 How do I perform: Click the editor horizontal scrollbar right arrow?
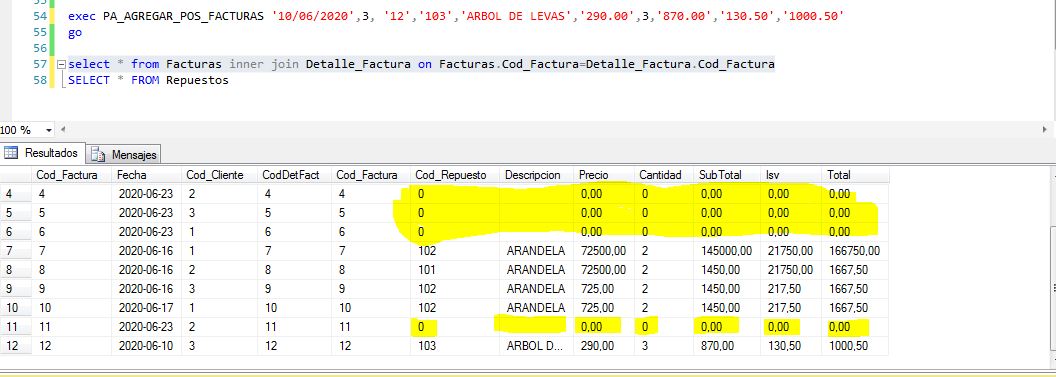pyautogui.click(x=1045, y=129)
